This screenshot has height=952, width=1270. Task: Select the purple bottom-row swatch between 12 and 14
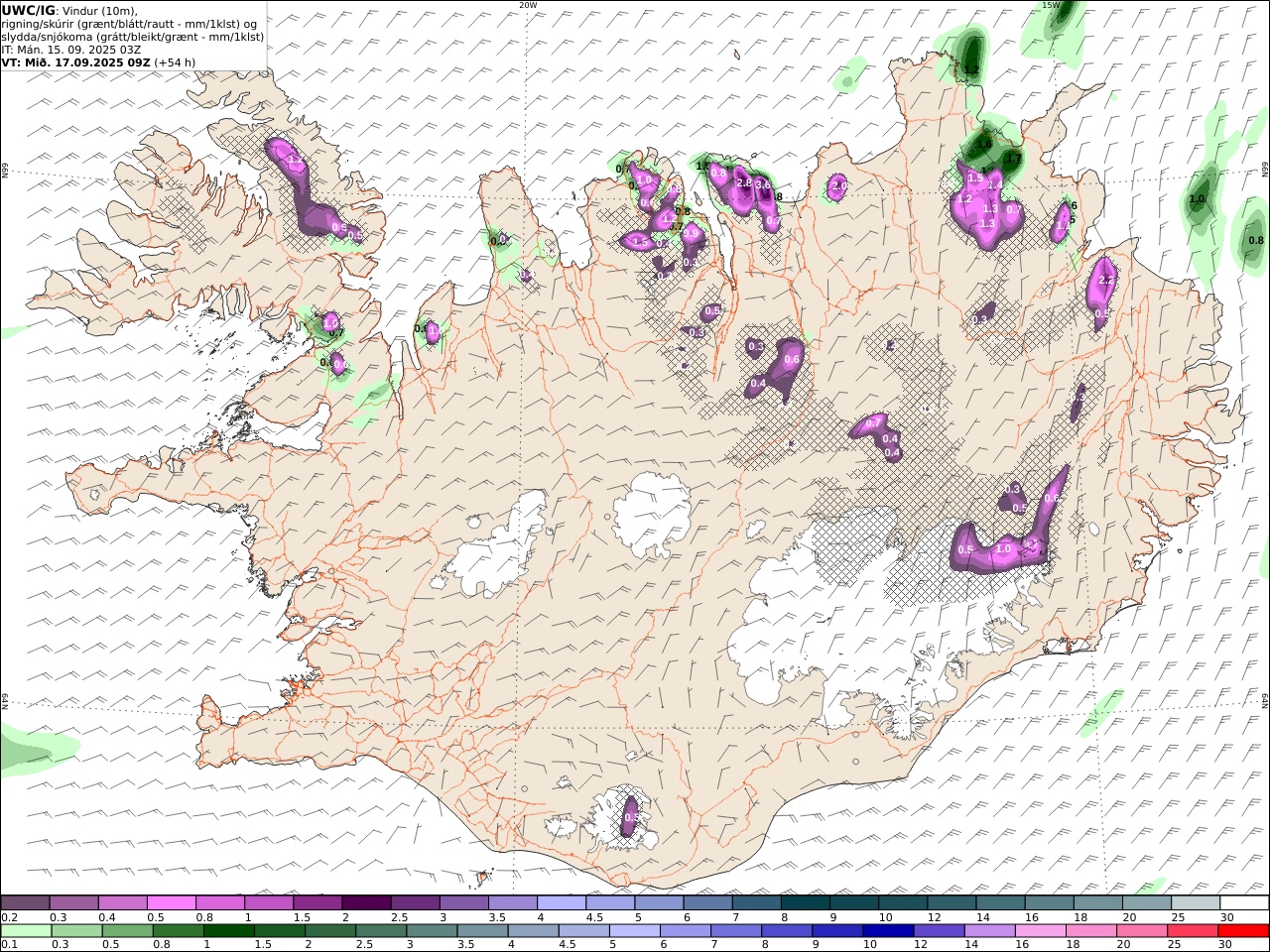[x=939, y=930]
